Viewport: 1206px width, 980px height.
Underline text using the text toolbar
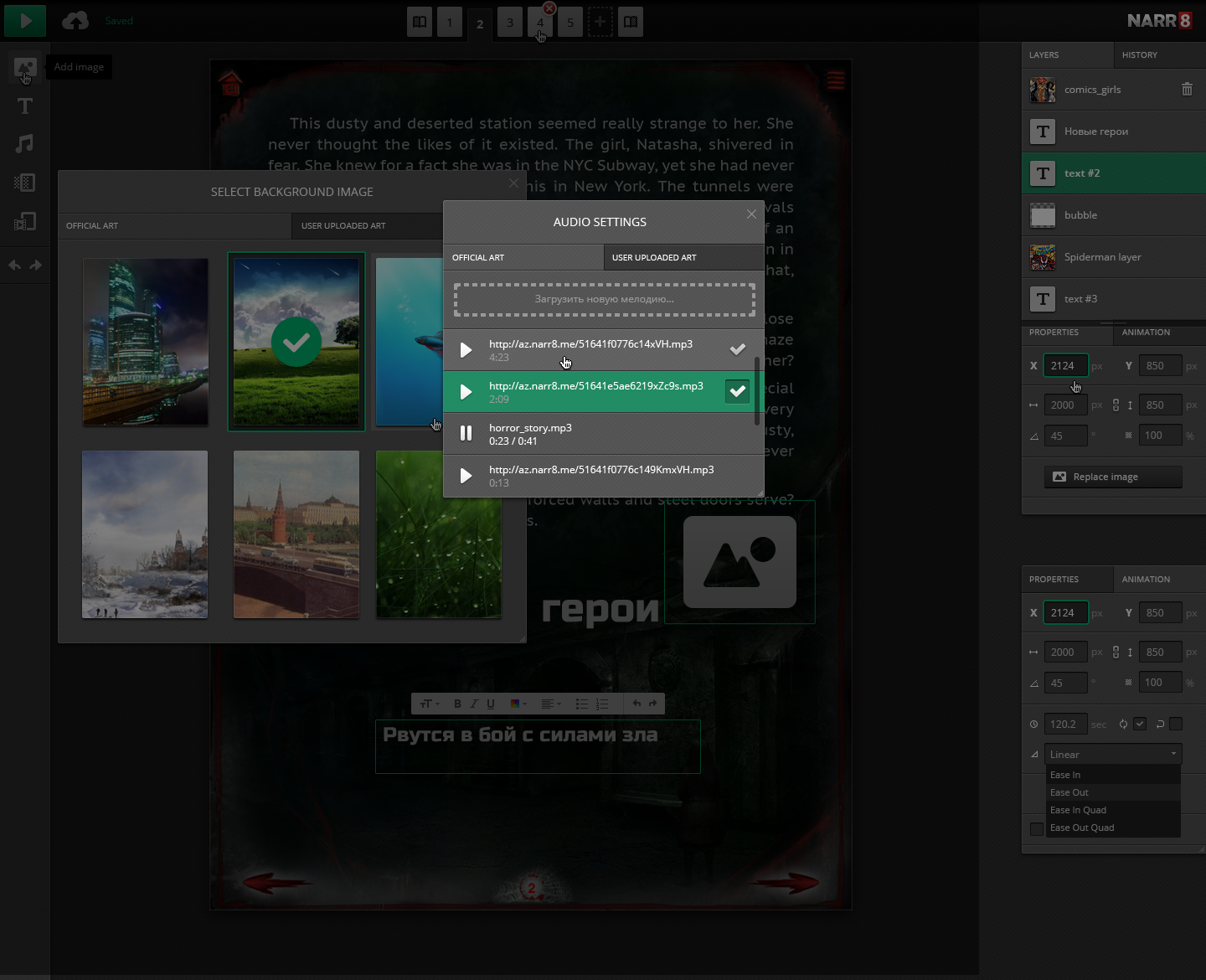[491, 704]
